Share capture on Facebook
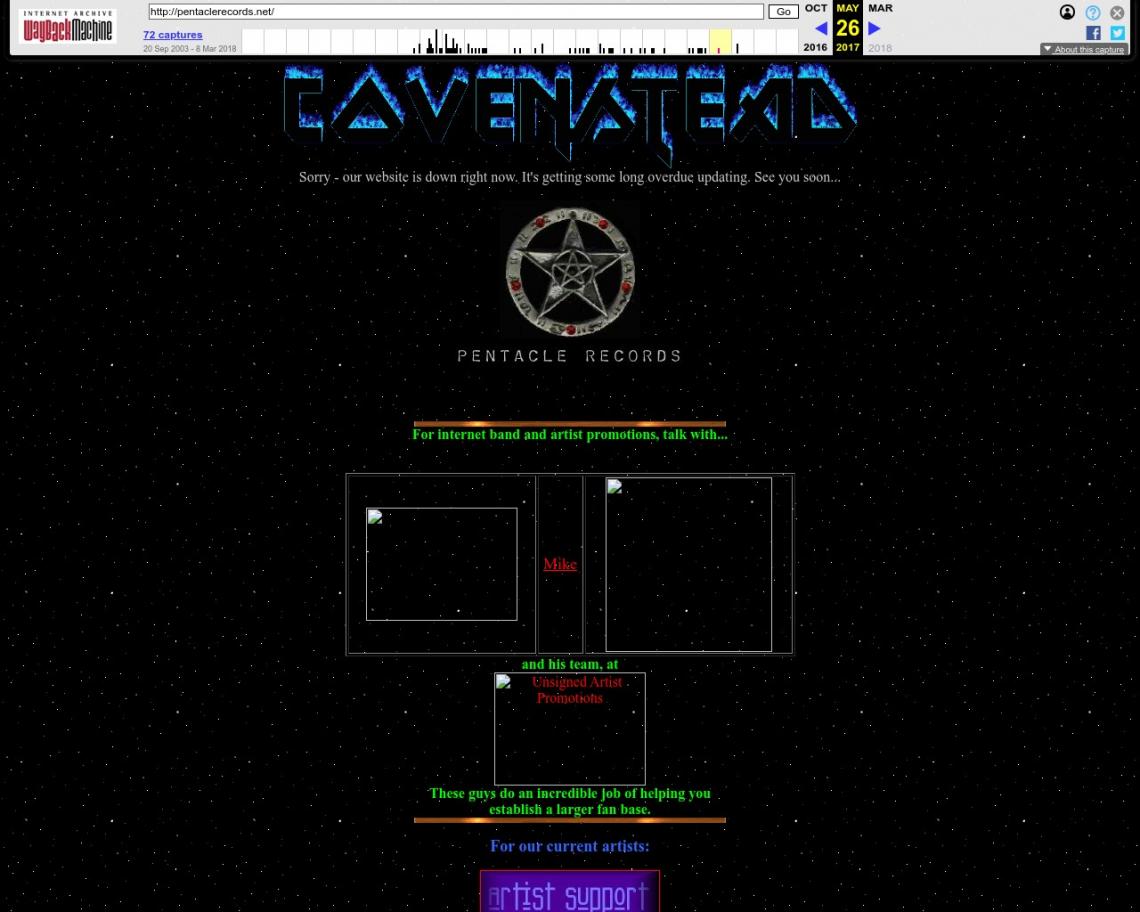Screen dimensions: 1140x912 [1093, 33]
